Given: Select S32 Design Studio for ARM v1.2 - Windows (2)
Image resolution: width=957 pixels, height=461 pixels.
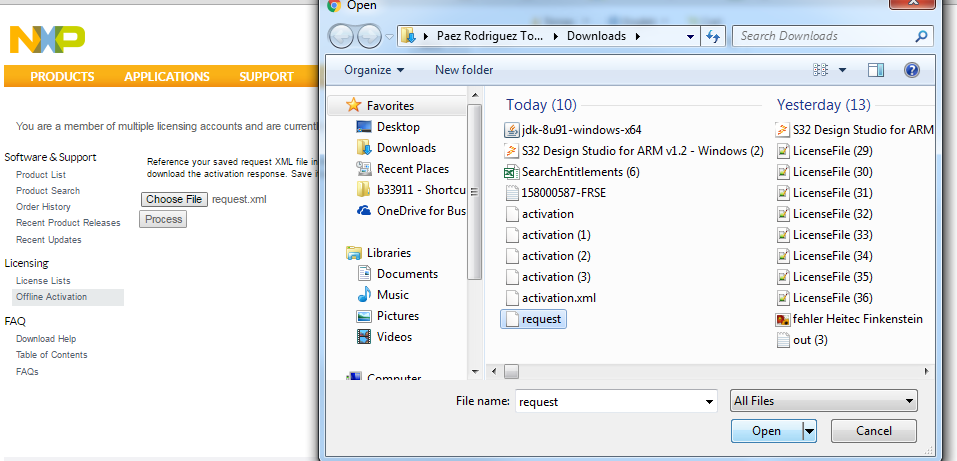Looking at the screenshot, I should tap(634, 151).
